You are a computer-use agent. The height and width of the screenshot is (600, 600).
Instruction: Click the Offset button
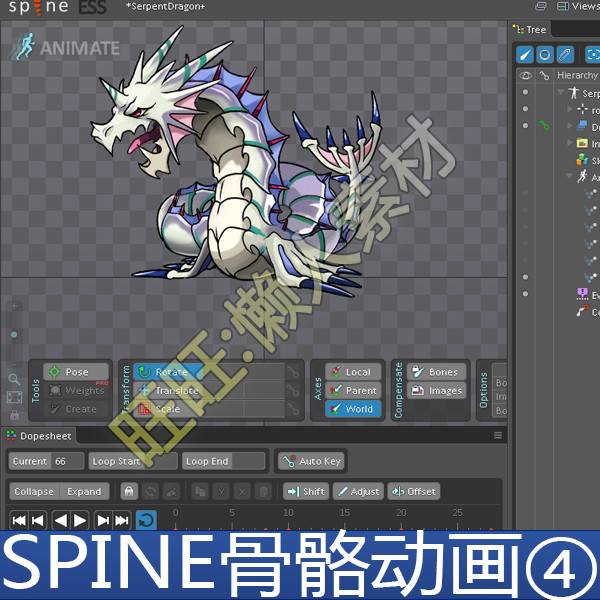[x=414, y=491]
